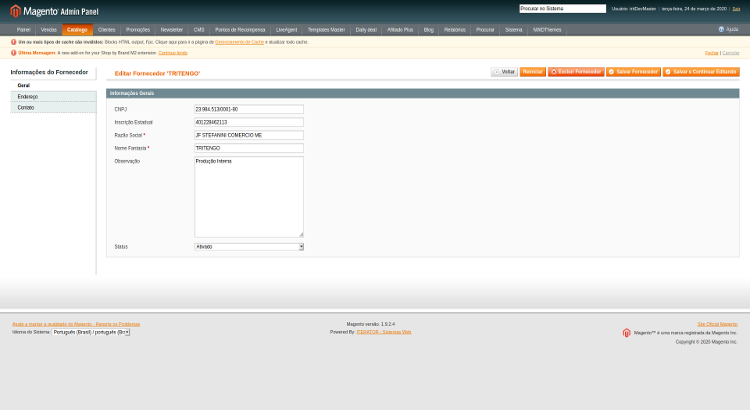The width and height of the screenshot is (750, 410).
Task: Click the Observação text area
Action: click(249, 197)
